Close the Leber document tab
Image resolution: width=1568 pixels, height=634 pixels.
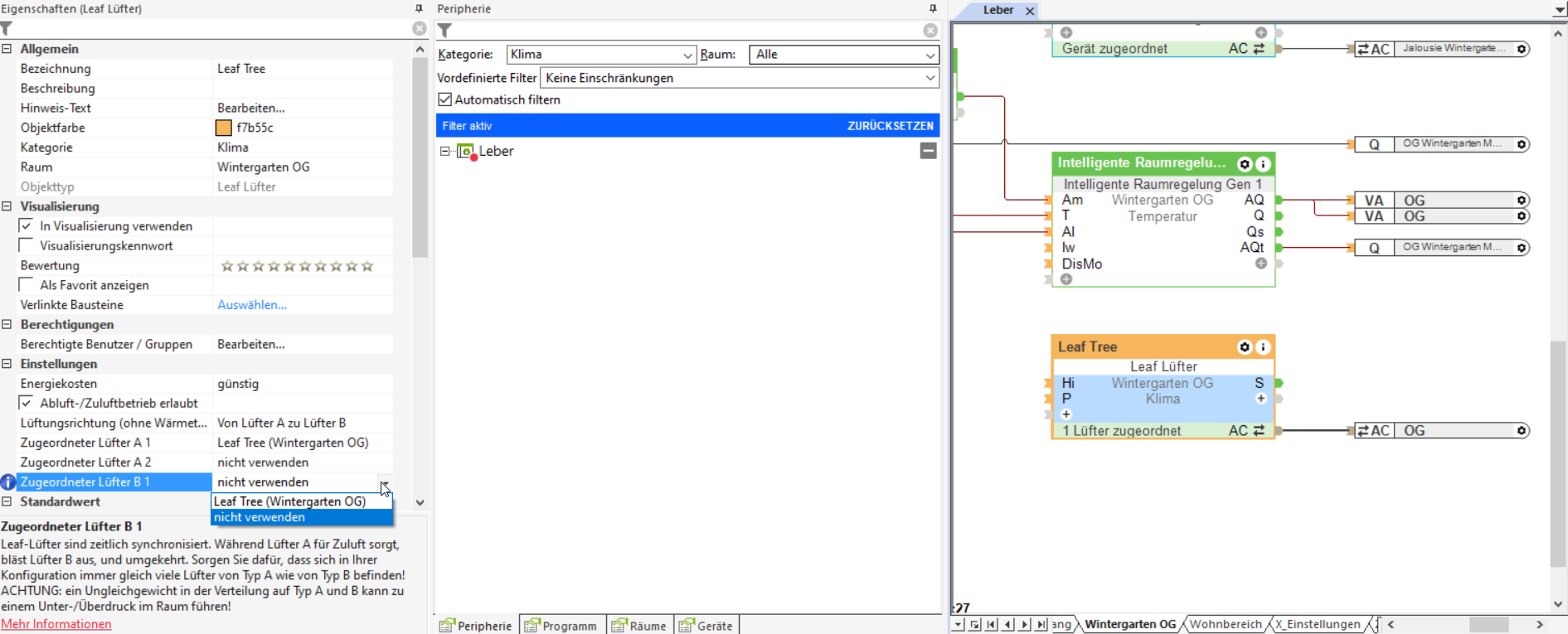1030,11
